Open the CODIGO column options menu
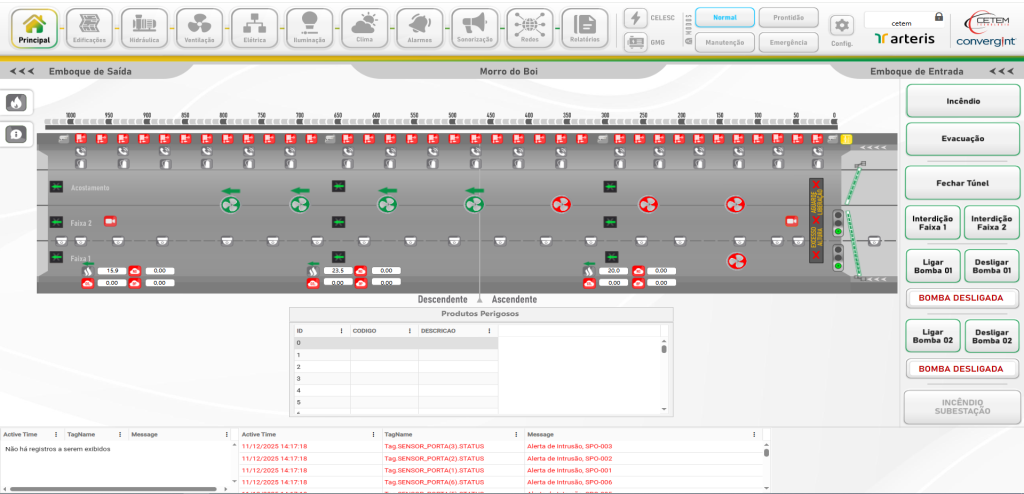 411,330
